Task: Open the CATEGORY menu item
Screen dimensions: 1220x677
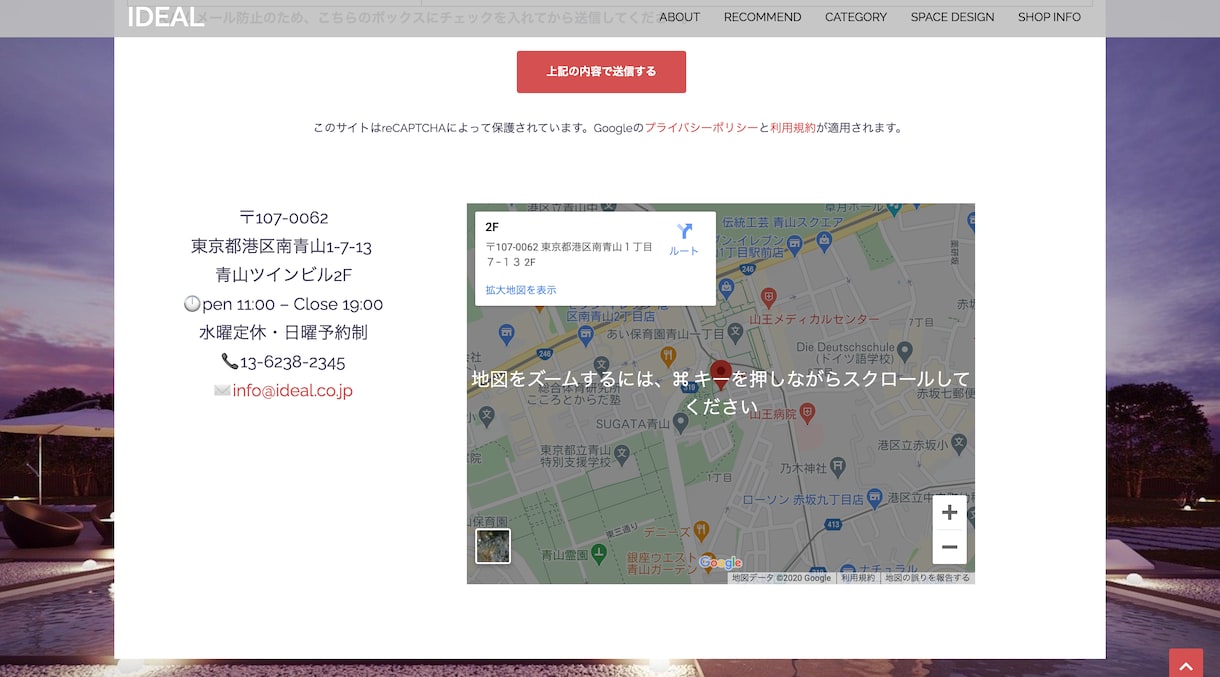Action: tap(856, 17)
